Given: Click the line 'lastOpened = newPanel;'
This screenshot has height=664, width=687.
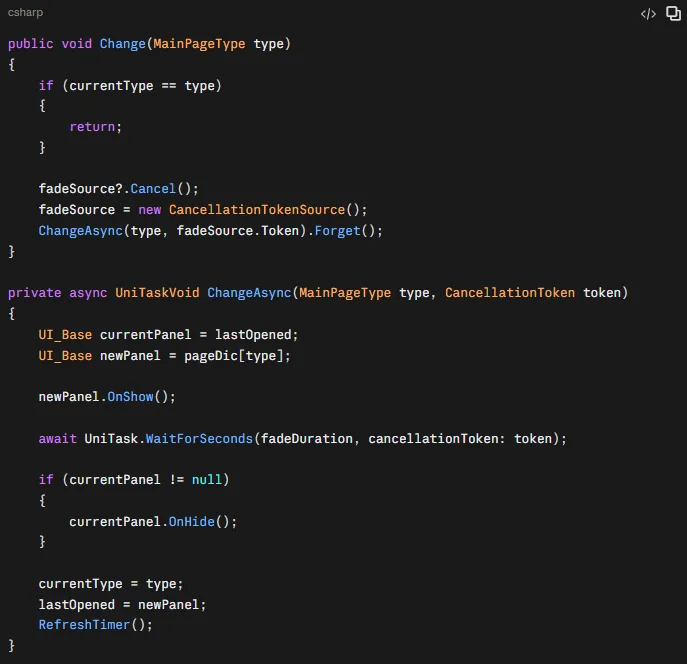Looking at the screenshot, I should 122,605.
